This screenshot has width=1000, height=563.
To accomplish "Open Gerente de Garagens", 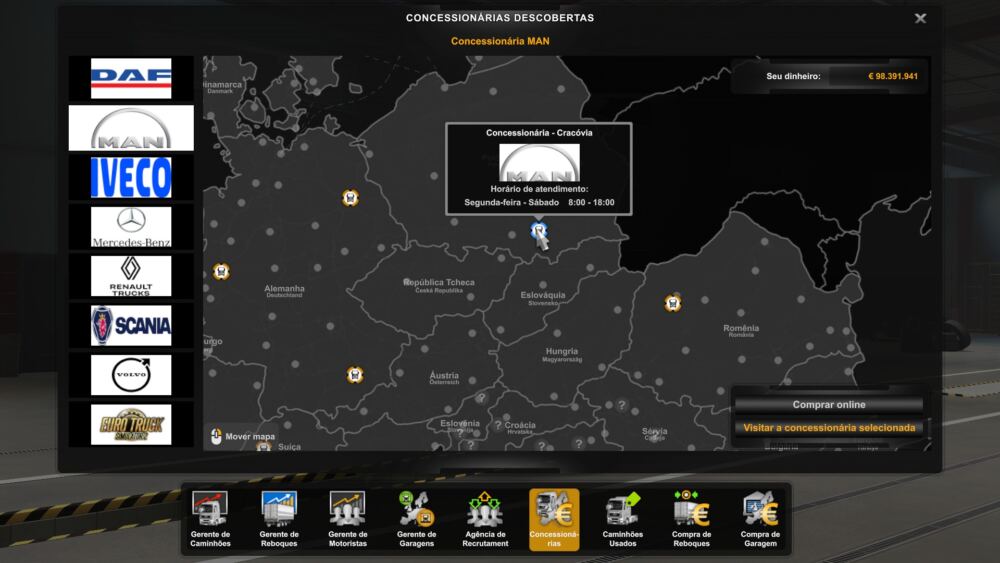I will click(x=416, y=519).
